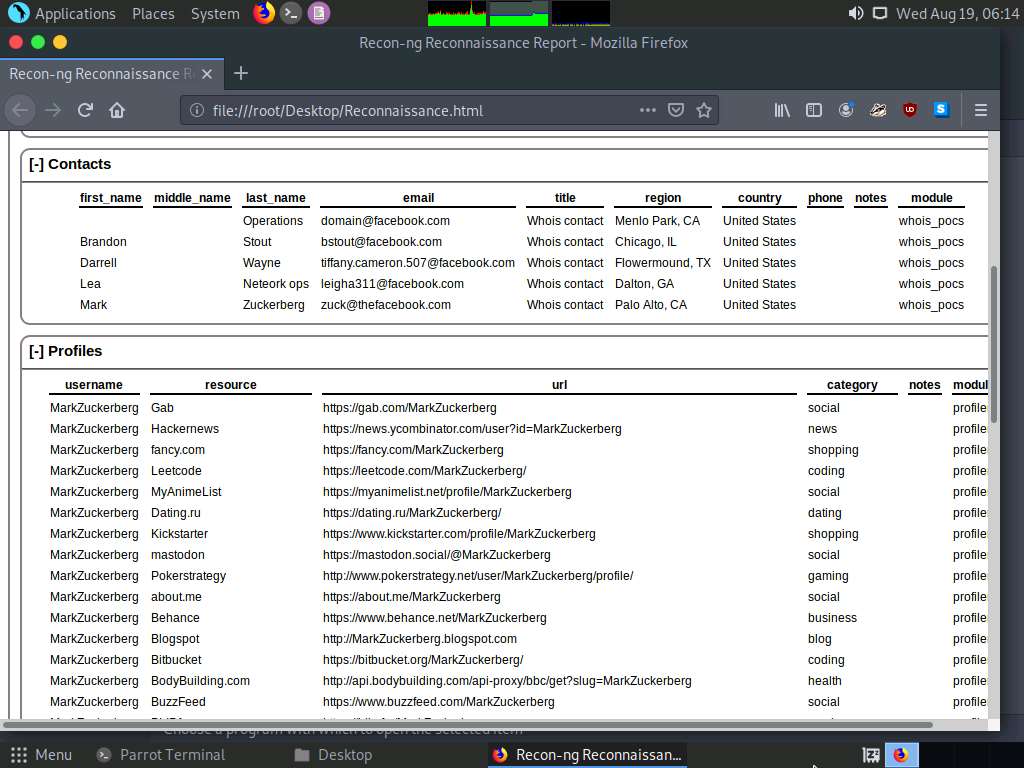
Task: Click the blue S extension icon
Action: point(941,110)
